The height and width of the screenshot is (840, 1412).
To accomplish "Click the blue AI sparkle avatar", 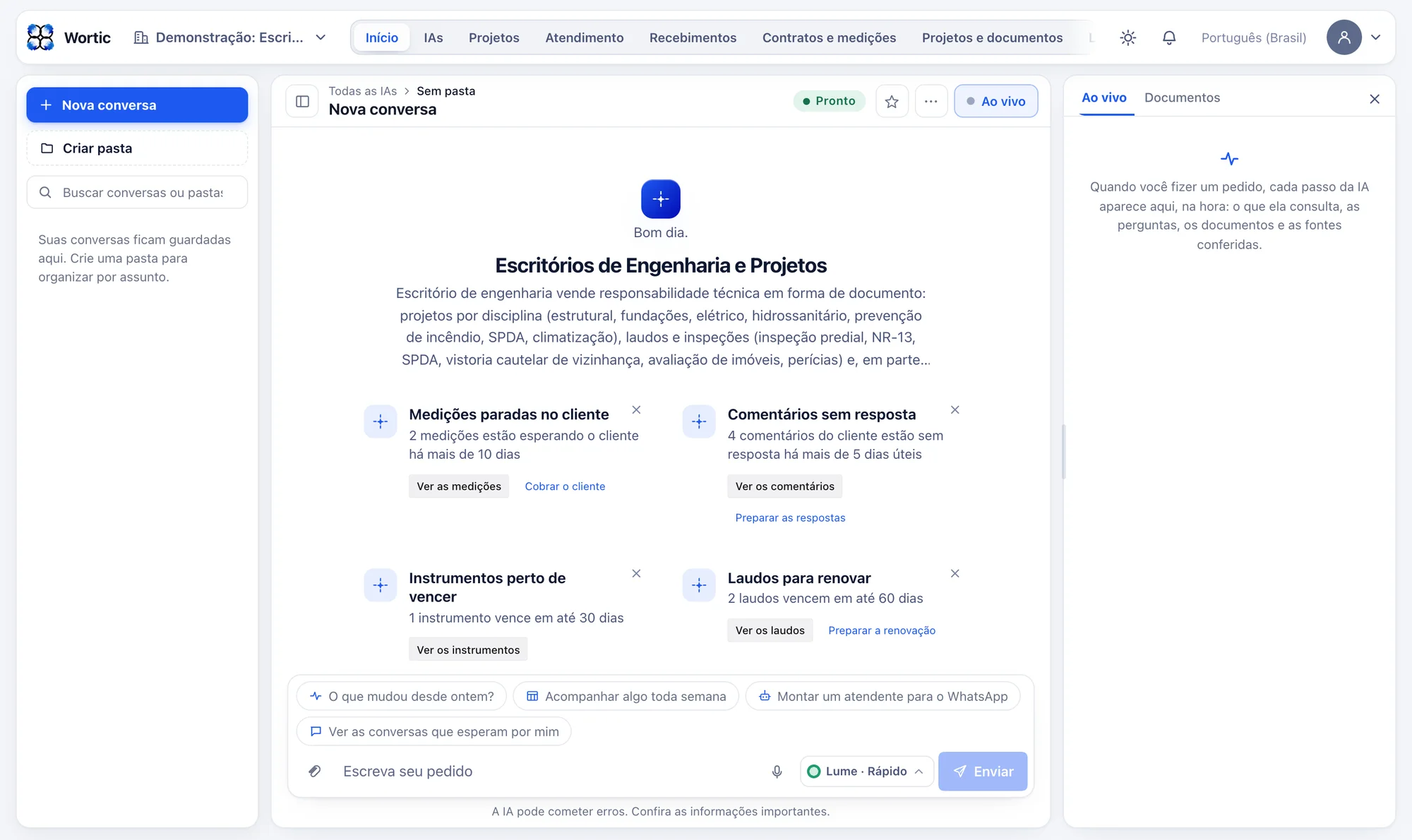I will click(x=661, y=199).
